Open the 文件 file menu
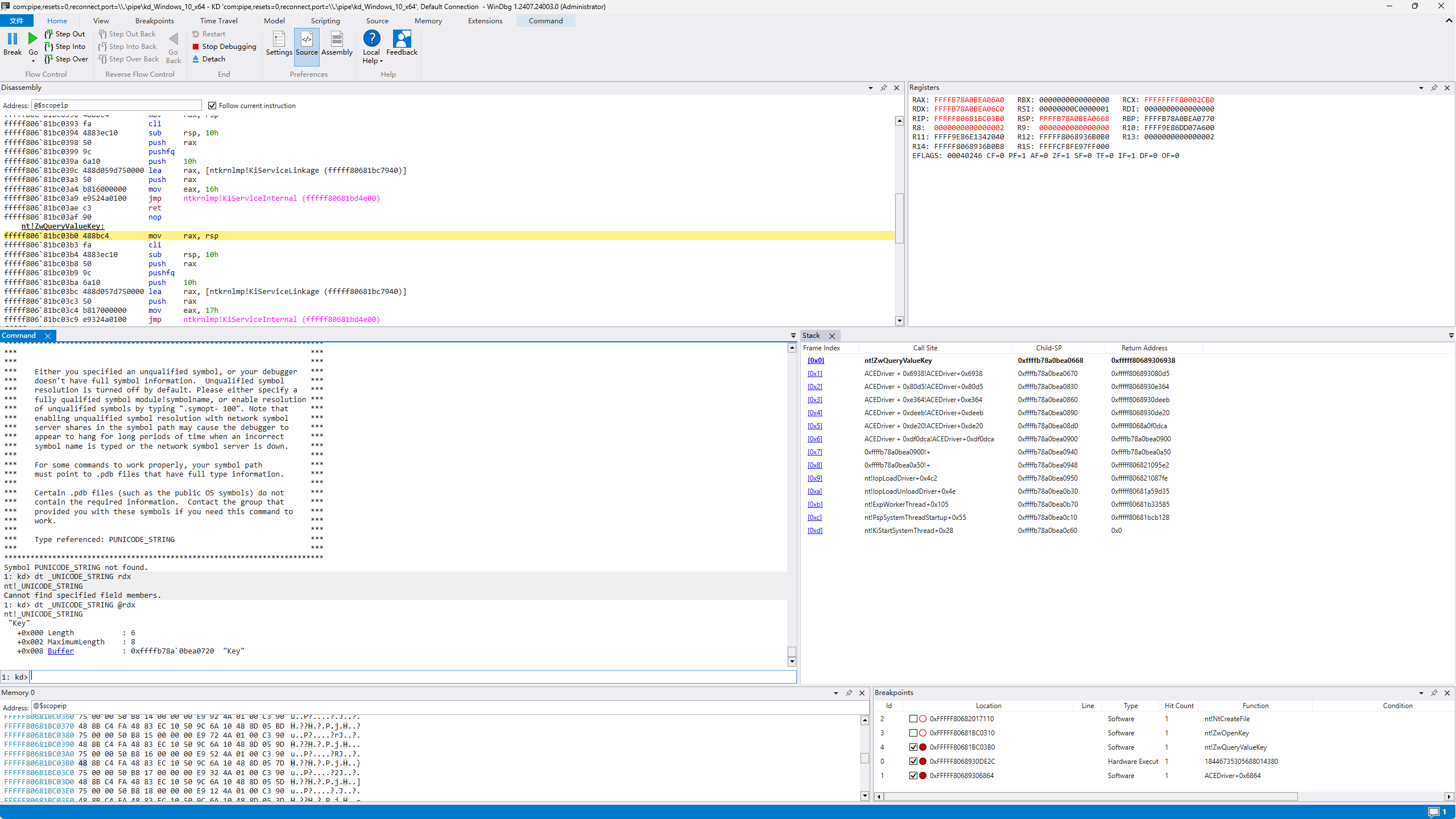Image resolution: width=1456 pixels, height=819 pixels. pos(16,21)
